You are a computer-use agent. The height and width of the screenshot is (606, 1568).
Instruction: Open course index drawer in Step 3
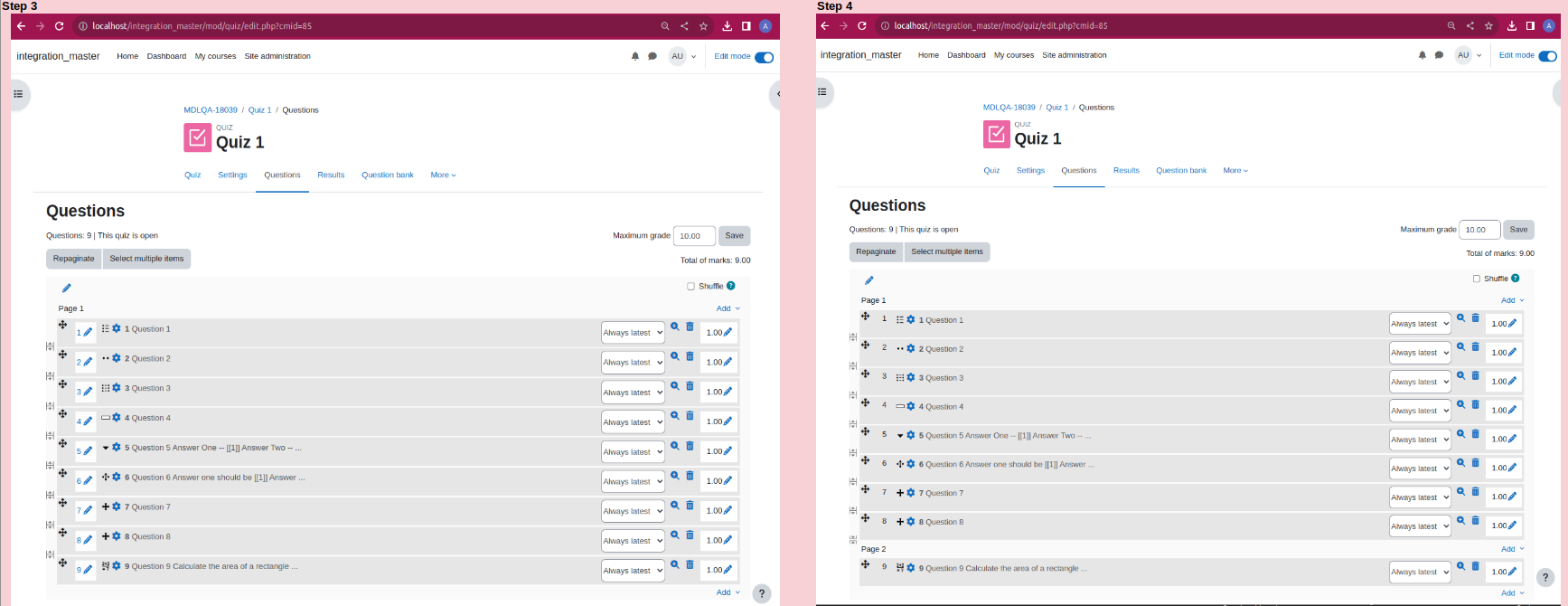(18, 94)
